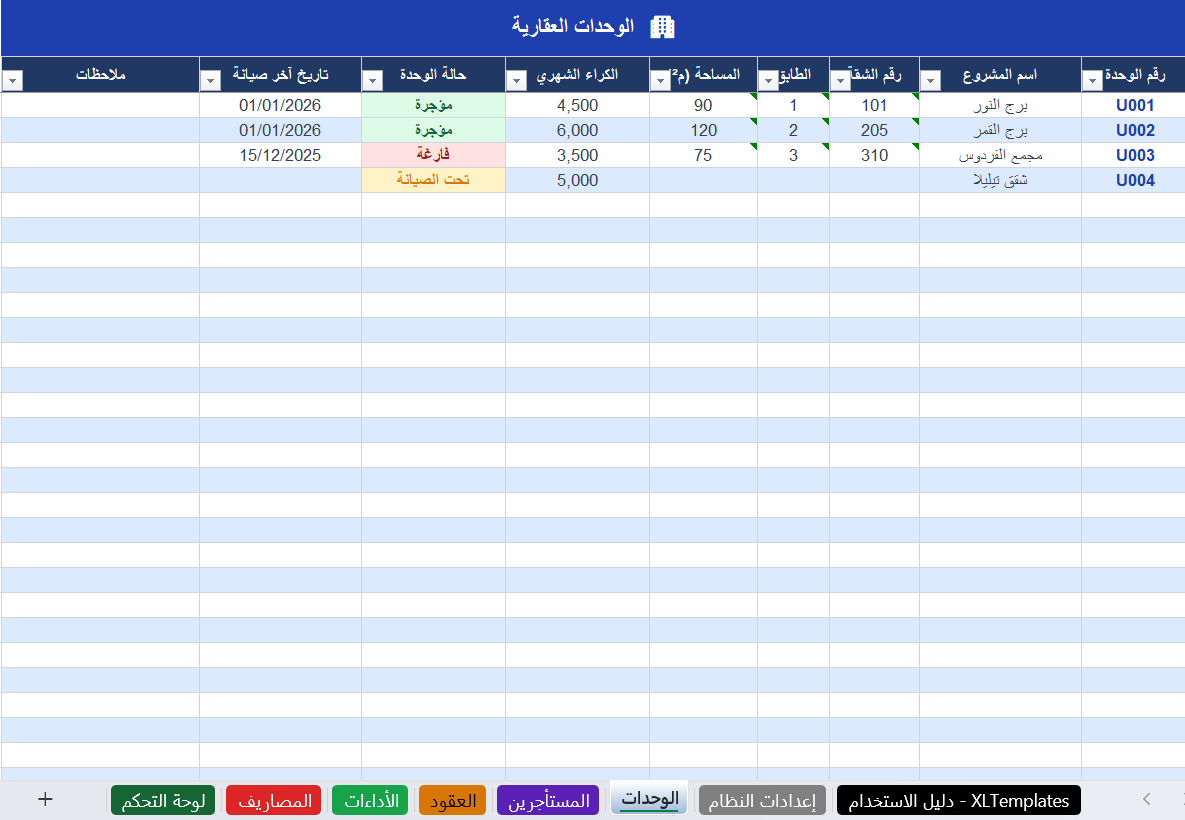This screenshot has height=820, width=1185.
Task: Select maintenance date 01/01/2026 in U001 row
Action: point(280,105)
